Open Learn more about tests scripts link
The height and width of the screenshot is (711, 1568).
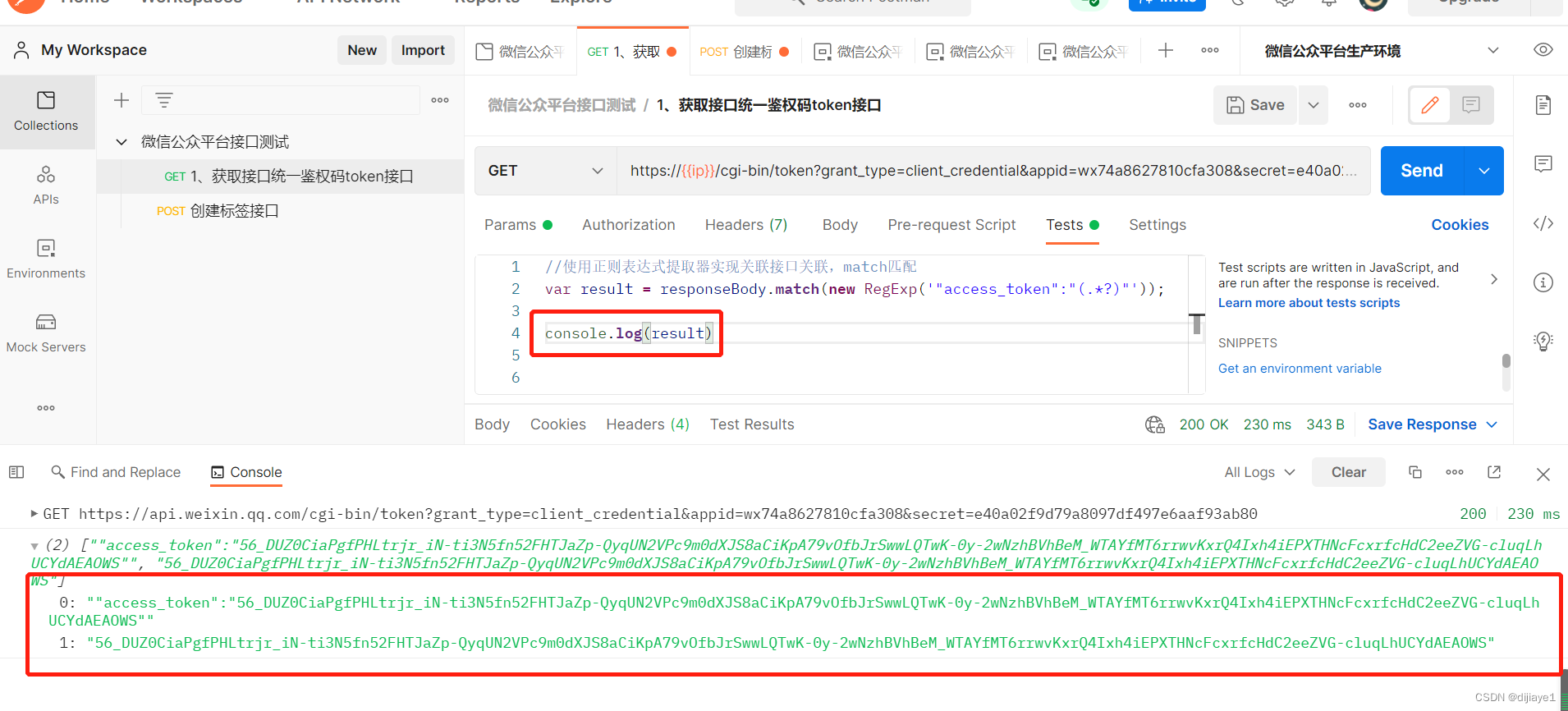1309,303
